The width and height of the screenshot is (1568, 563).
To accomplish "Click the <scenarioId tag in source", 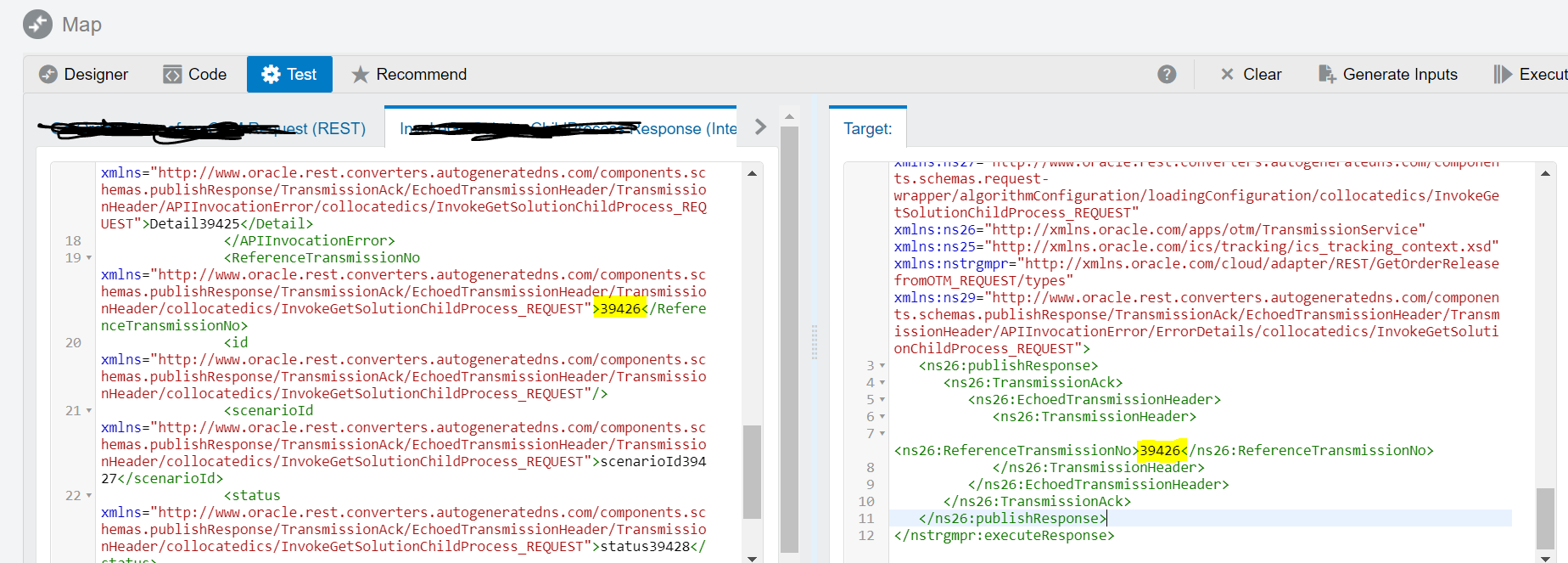I will [x=268, y=411].
